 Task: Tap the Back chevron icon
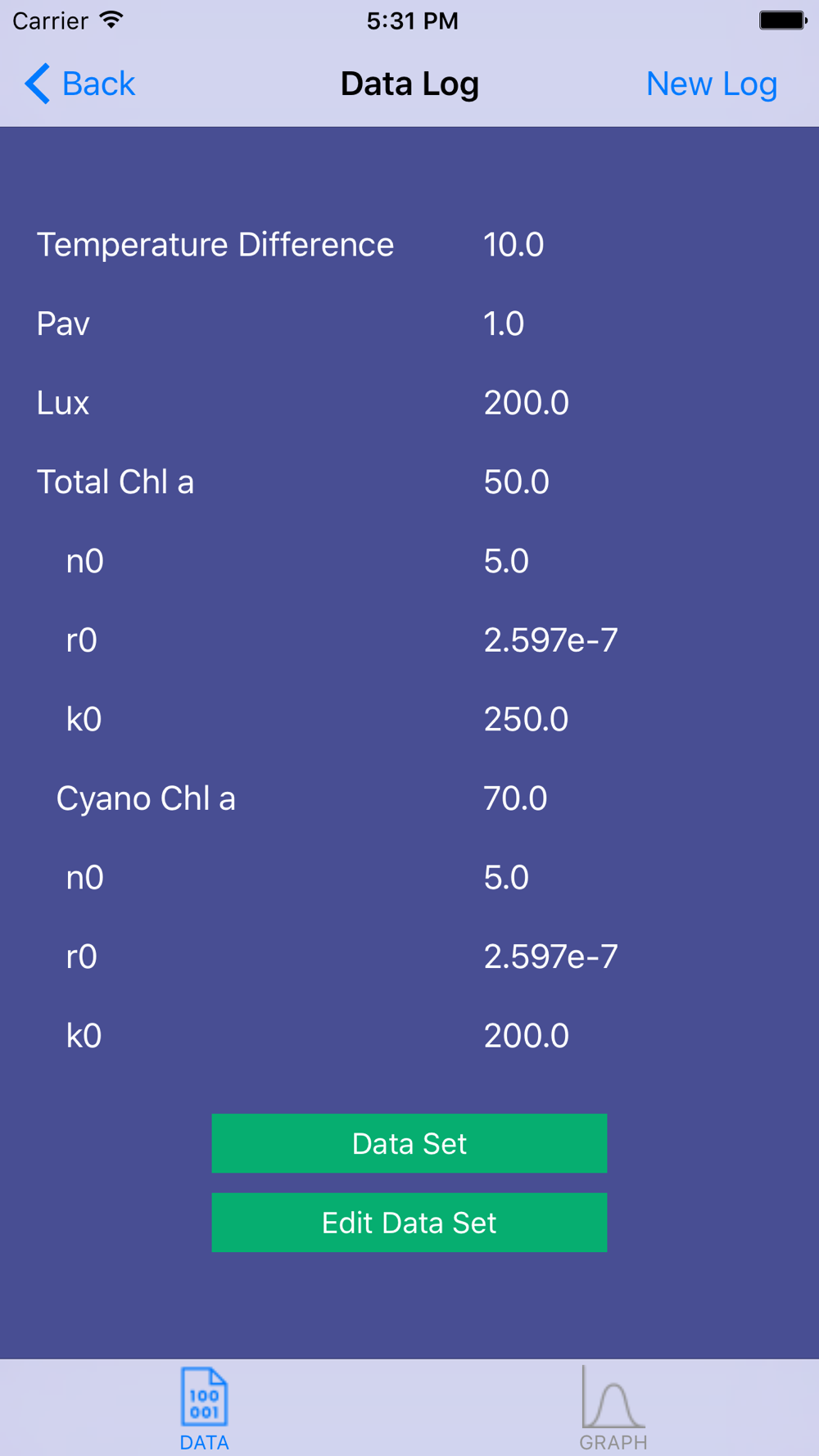tap(38, 84)
